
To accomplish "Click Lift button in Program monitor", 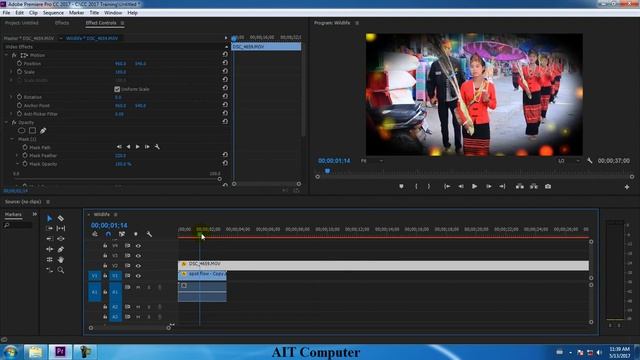I will click(x=520, y=187).
